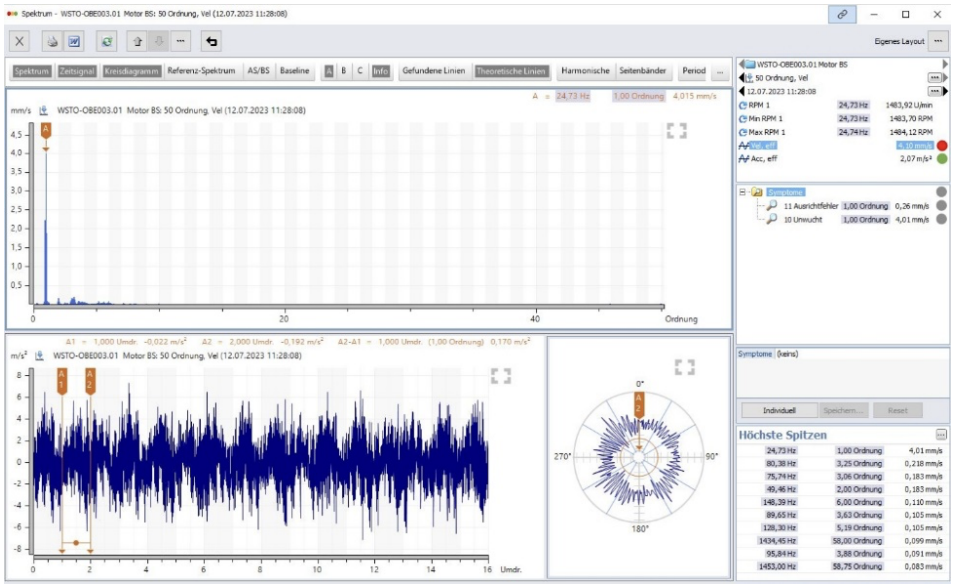
Task: Click the Referenz-Spektrum button
Action: 201,72
